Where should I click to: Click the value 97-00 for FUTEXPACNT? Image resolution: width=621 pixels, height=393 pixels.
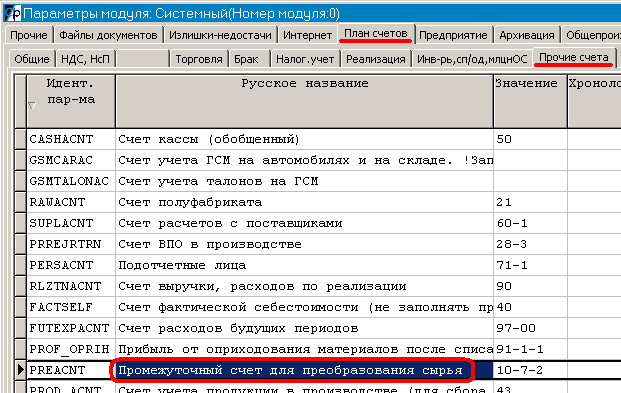coord(530,328)
